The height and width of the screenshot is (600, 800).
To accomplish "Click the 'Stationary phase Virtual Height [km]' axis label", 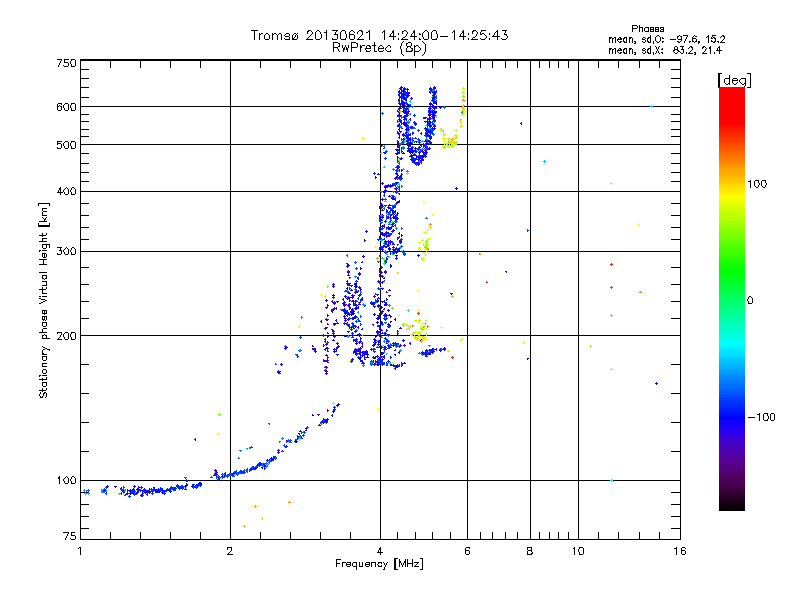I will click(x=44, y=300).
